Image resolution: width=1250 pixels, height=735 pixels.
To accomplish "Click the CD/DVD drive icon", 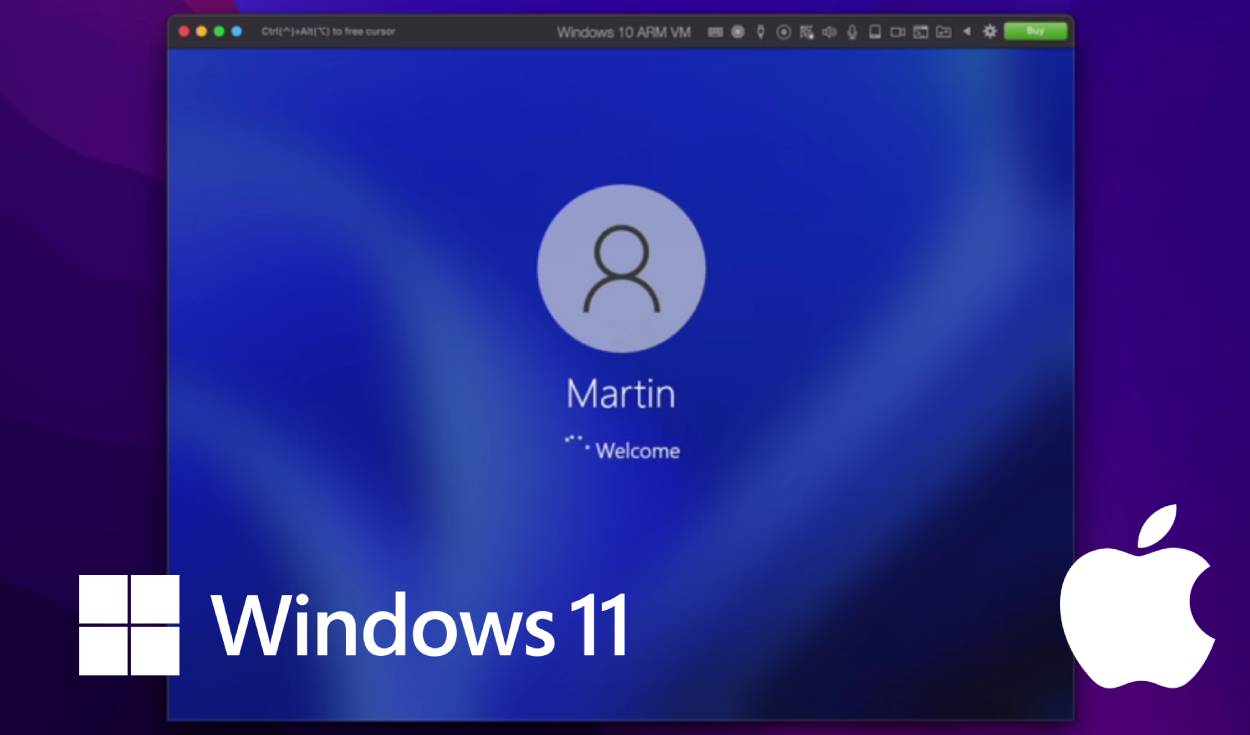I will [x=735, y=32].
